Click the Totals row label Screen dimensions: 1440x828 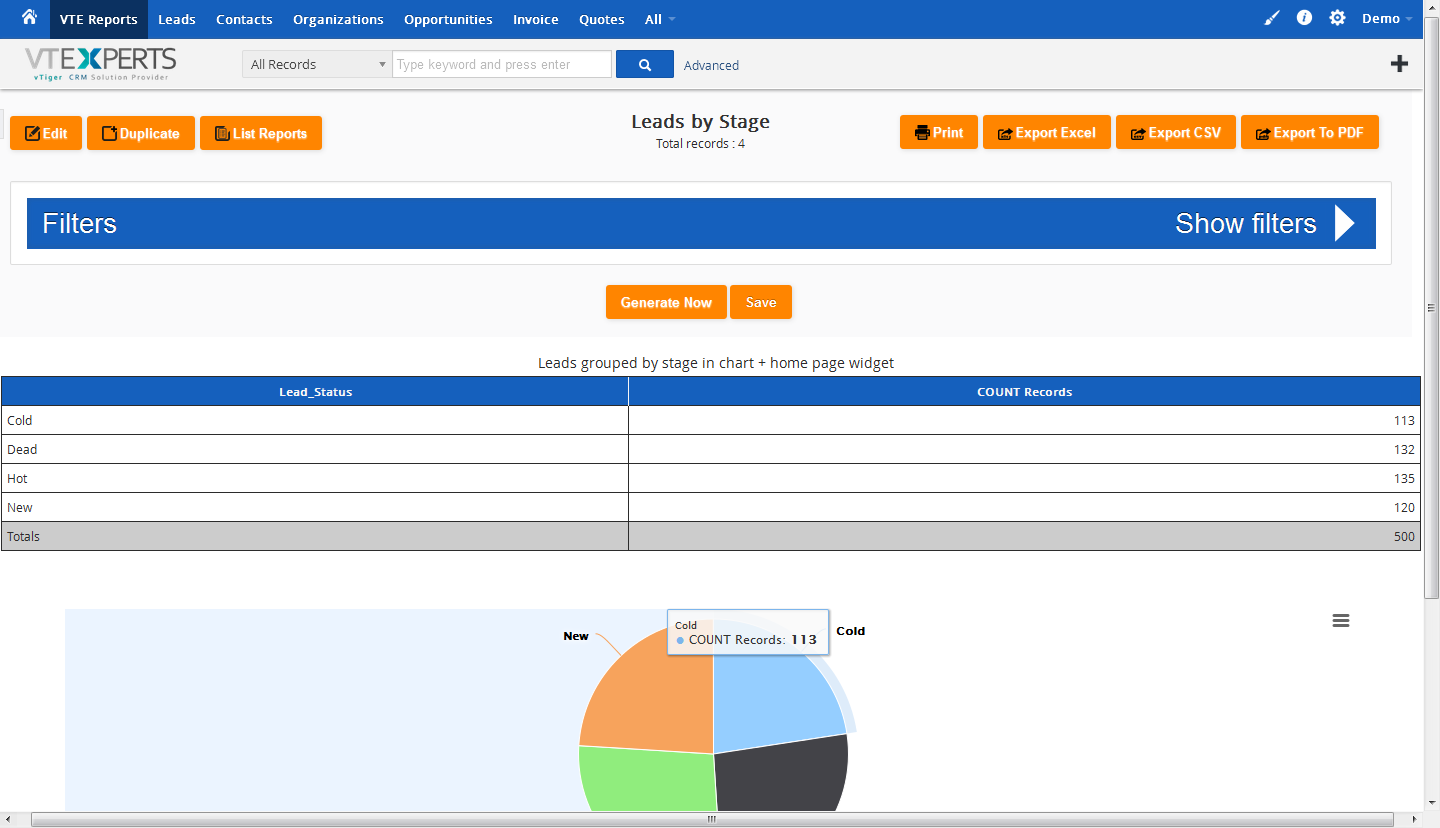pos(23,537)
